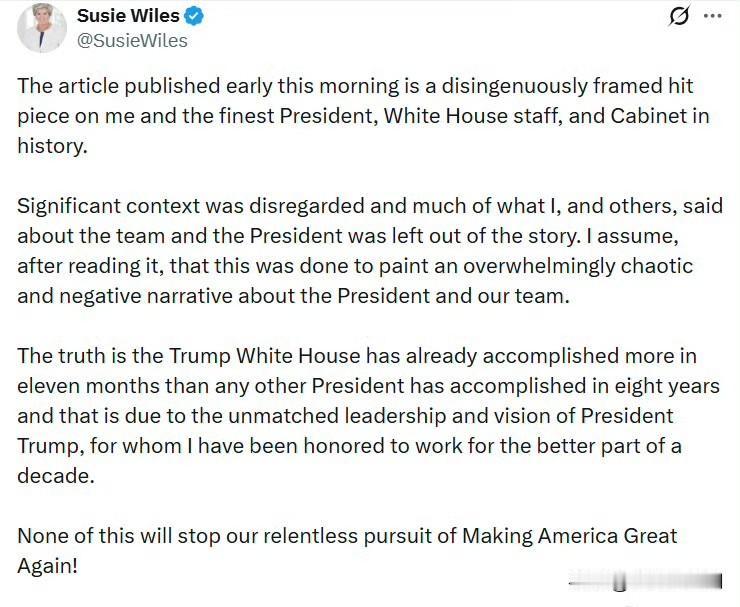Viewport: 740px width, 607px height.
Task: Open the three-dot more options menu
Action: [713, 16]
